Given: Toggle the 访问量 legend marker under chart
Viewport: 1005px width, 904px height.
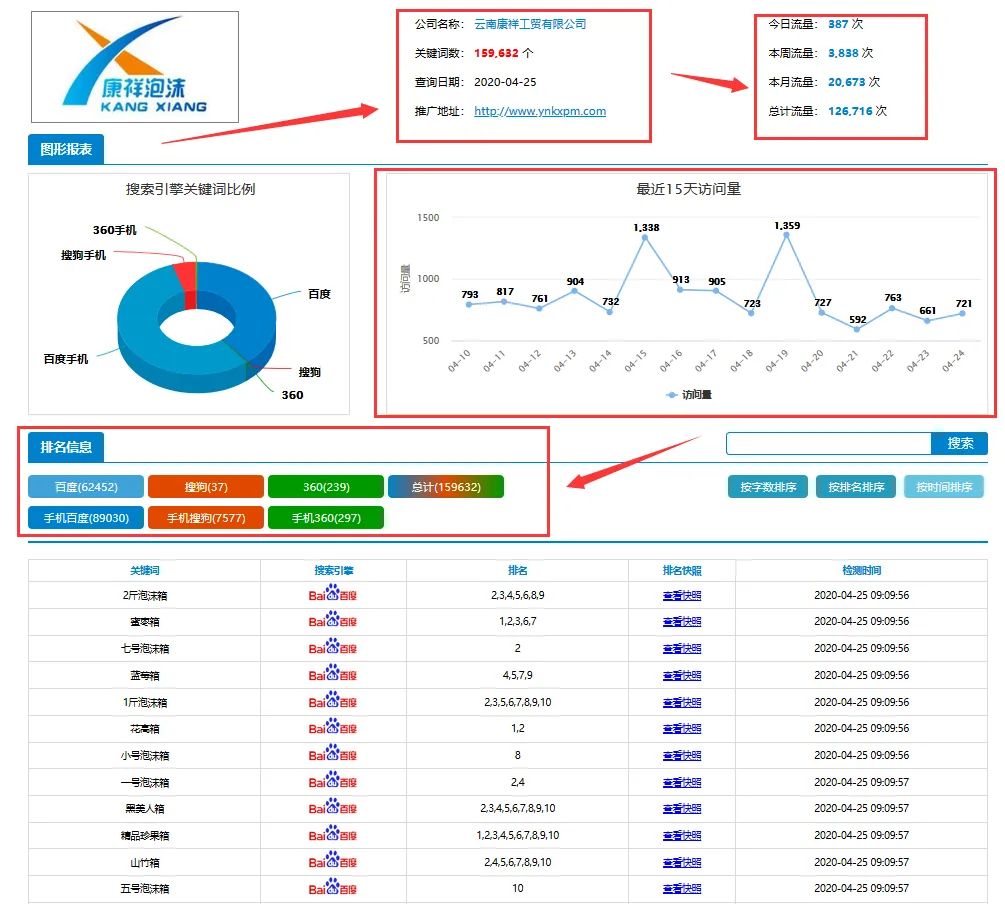Looking at the screenshot, I should coord(688,395).
